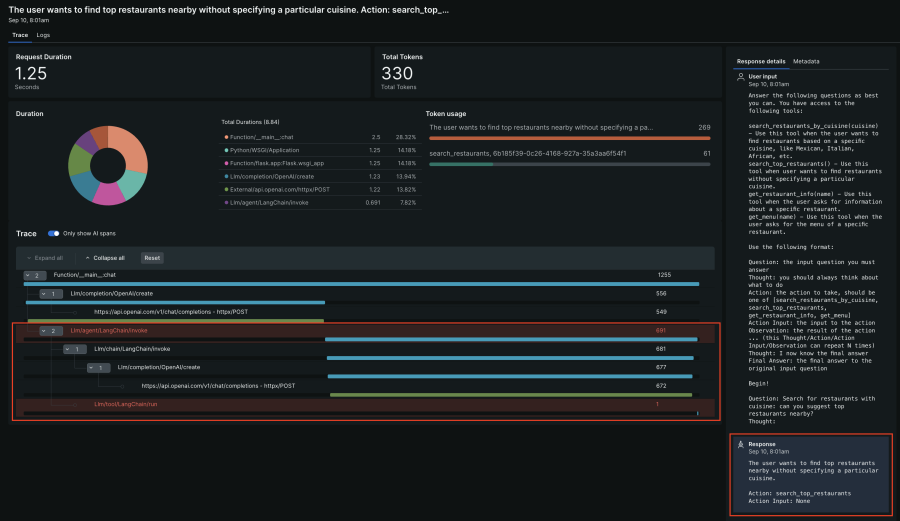Screen dimensions: 900x521
Task: Open the Metadata tab
Action: point(806,61)
